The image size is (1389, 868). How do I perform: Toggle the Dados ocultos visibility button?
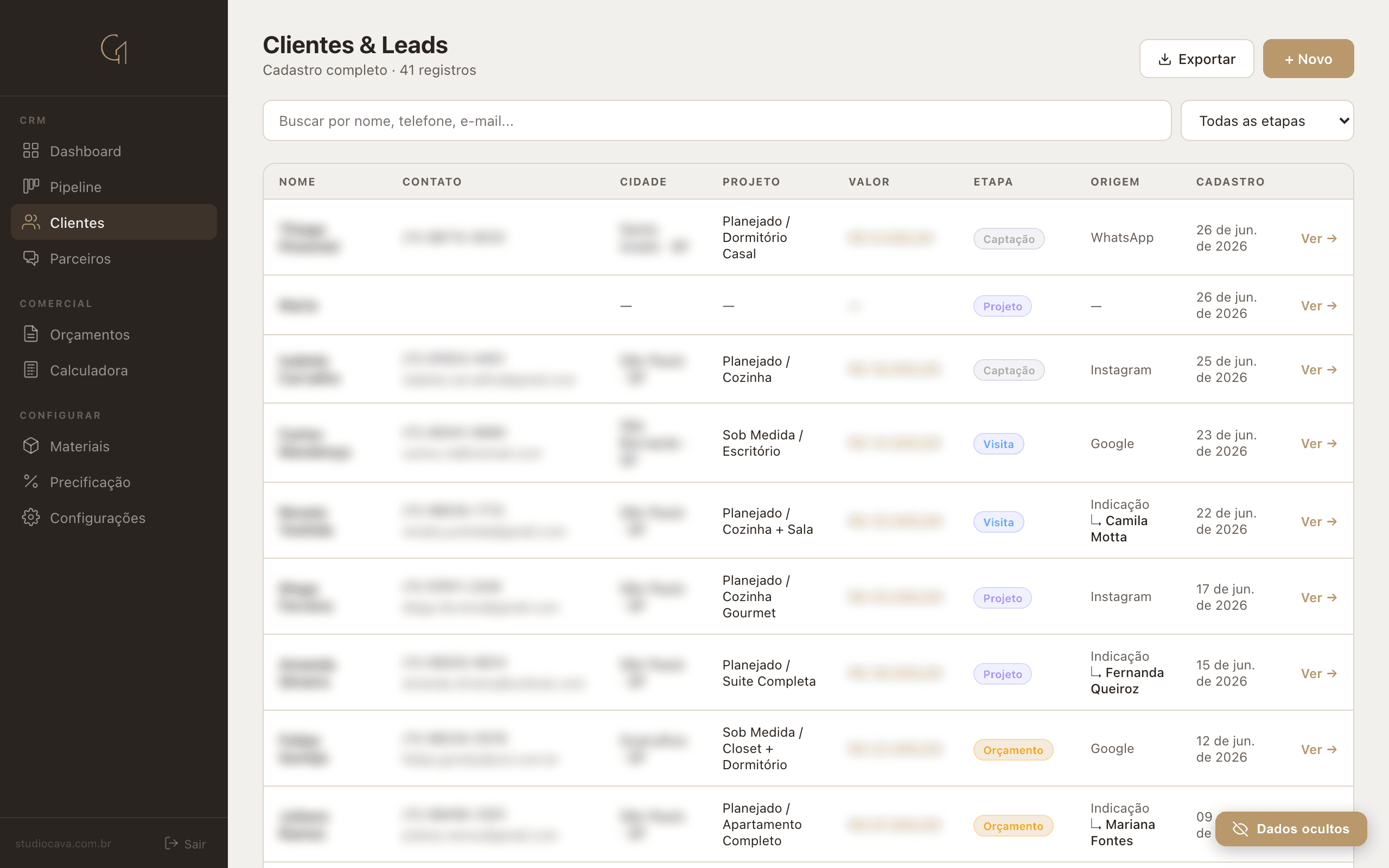tap(1291, 828)
